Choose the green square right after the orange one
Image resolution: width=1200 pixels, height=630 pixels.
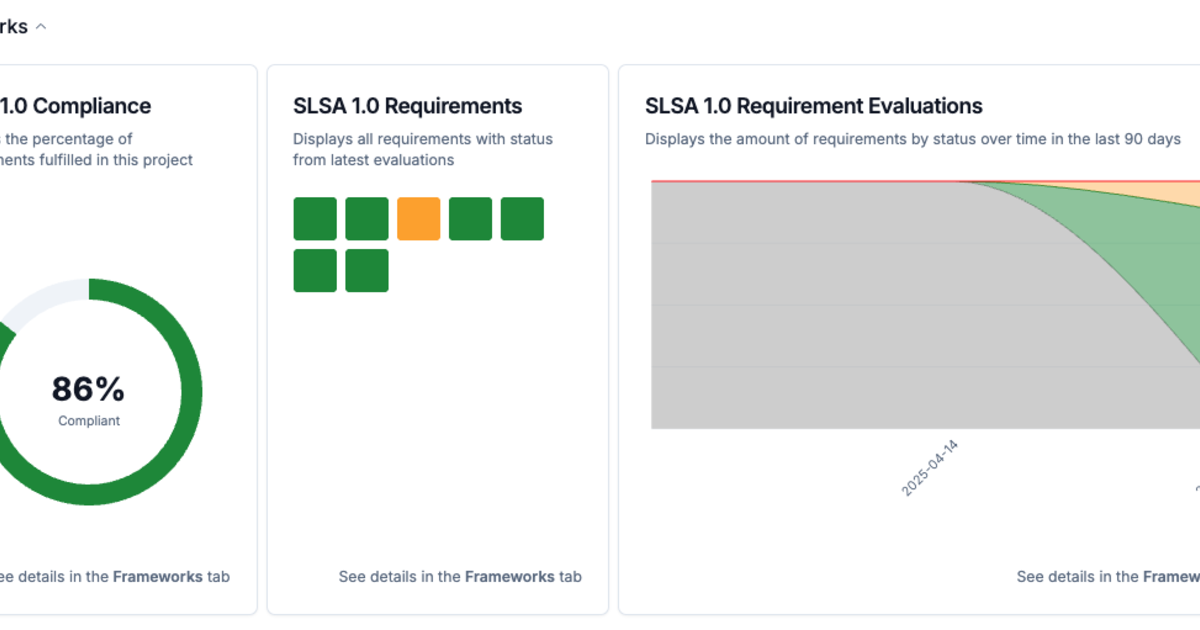[x=471, y=219]
